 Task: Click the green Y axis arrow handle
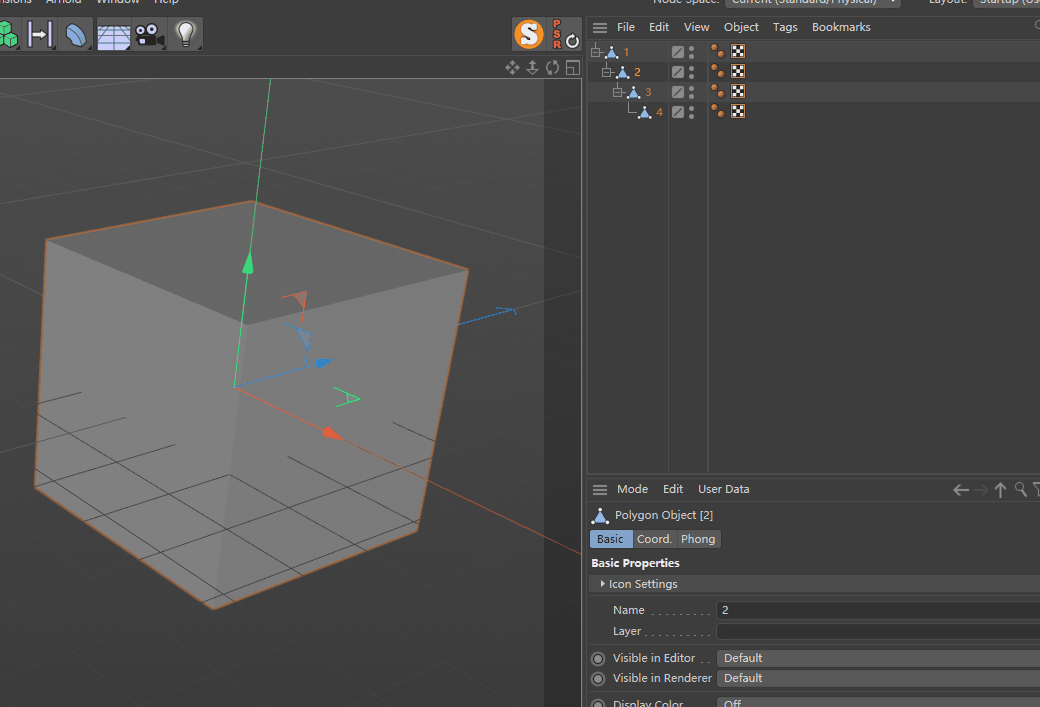point(248,263)
